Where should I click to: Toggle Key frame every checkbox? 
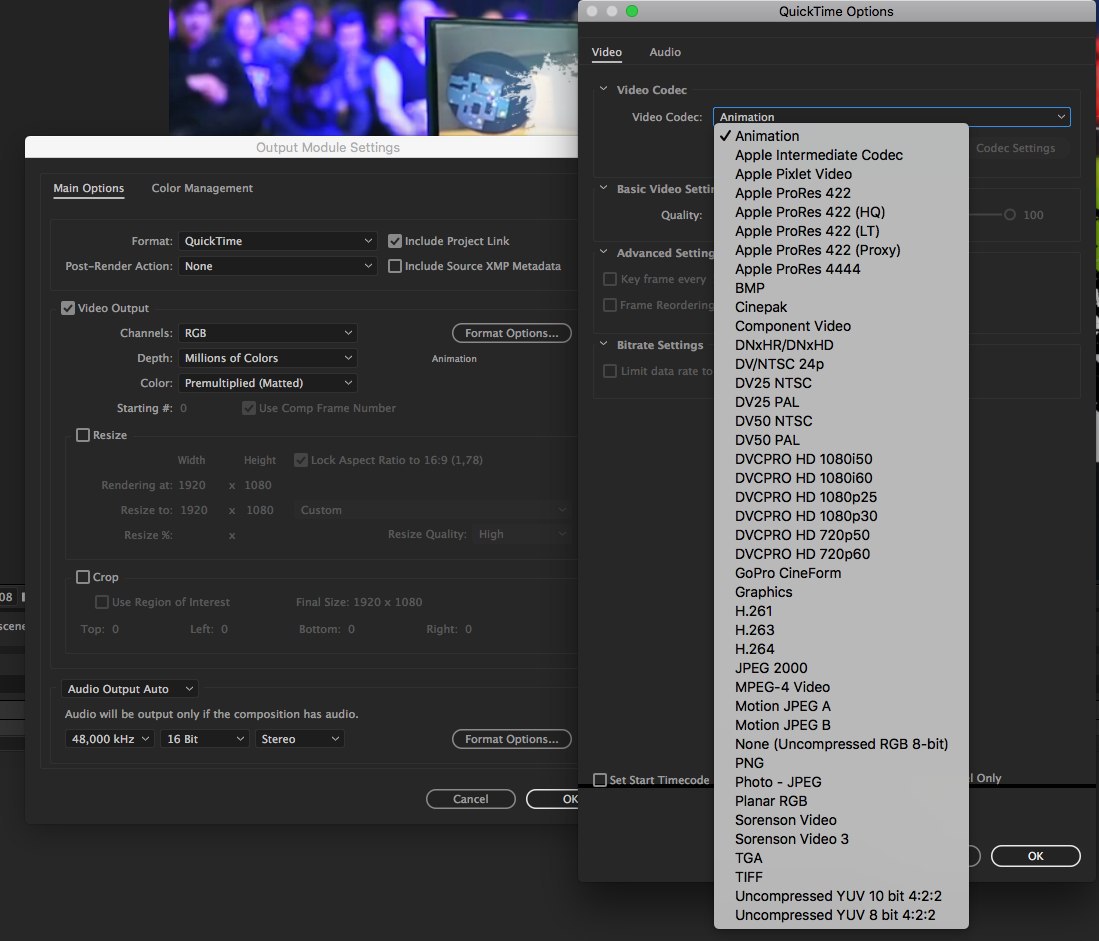(610, 279)
